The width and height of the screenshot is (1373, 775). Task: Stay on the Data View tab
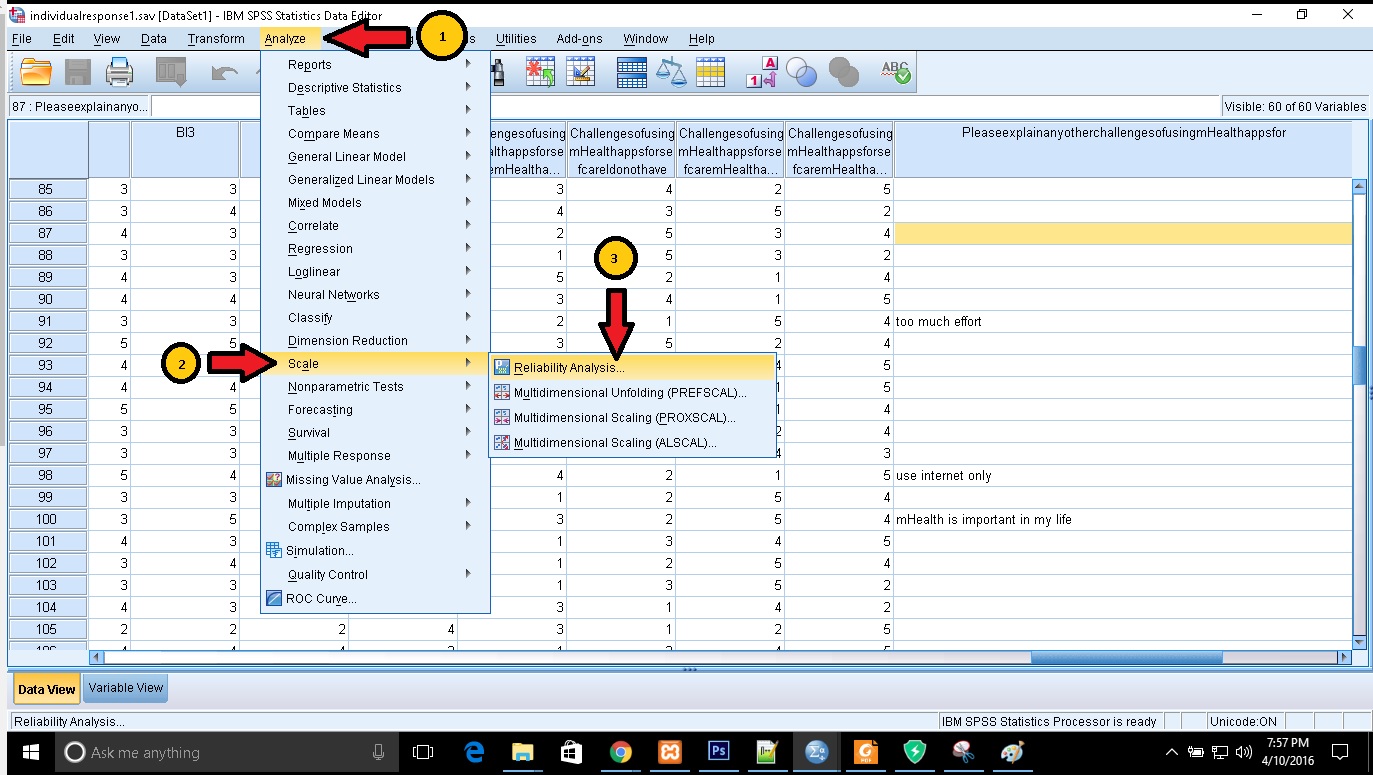point(45,688)
